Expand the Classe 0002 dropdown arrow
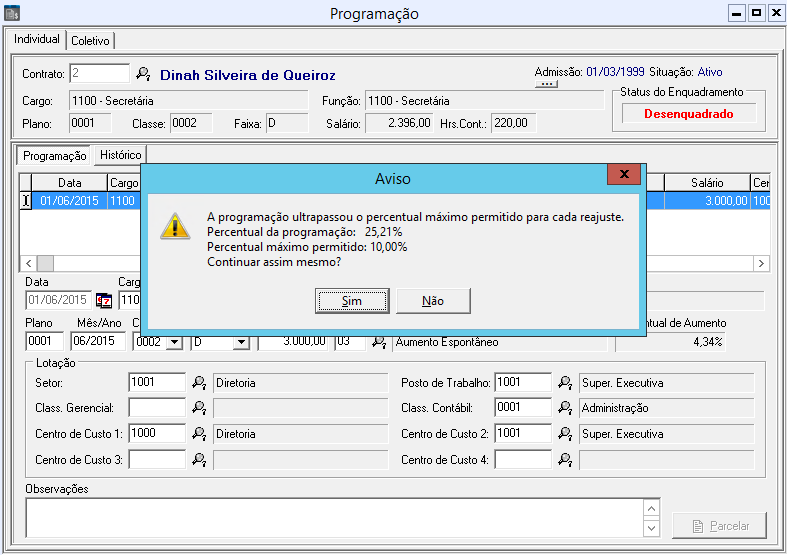This screenshot has width=787, height=555. point(174,342)
